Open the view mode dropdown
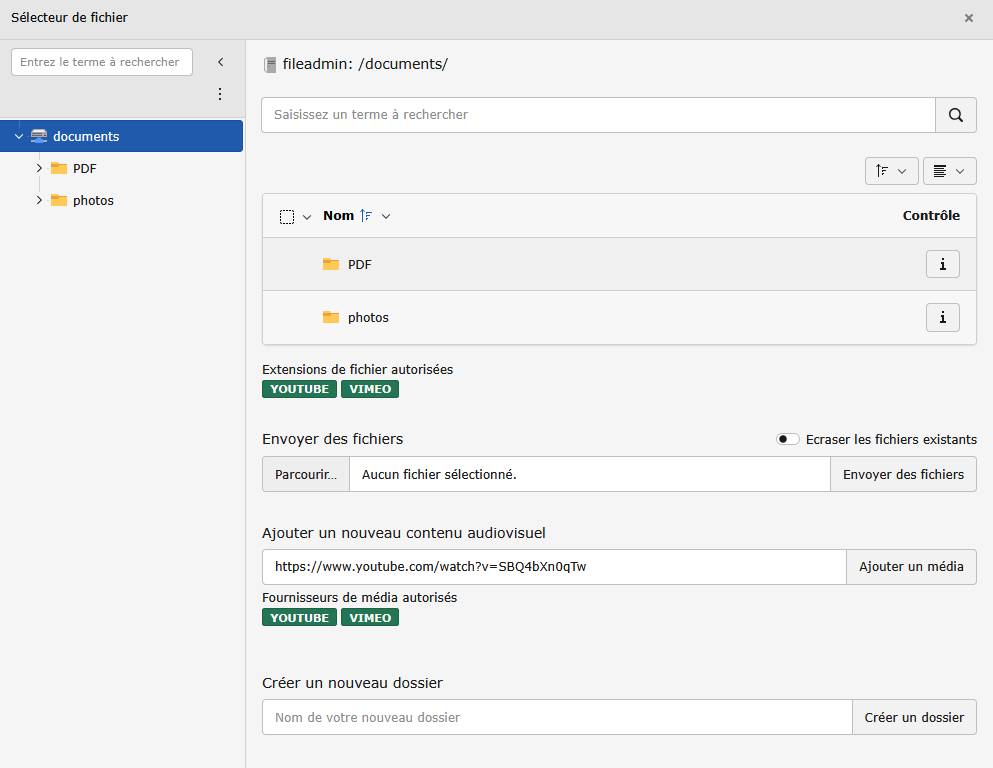993x768 pixels. [949, 171]
